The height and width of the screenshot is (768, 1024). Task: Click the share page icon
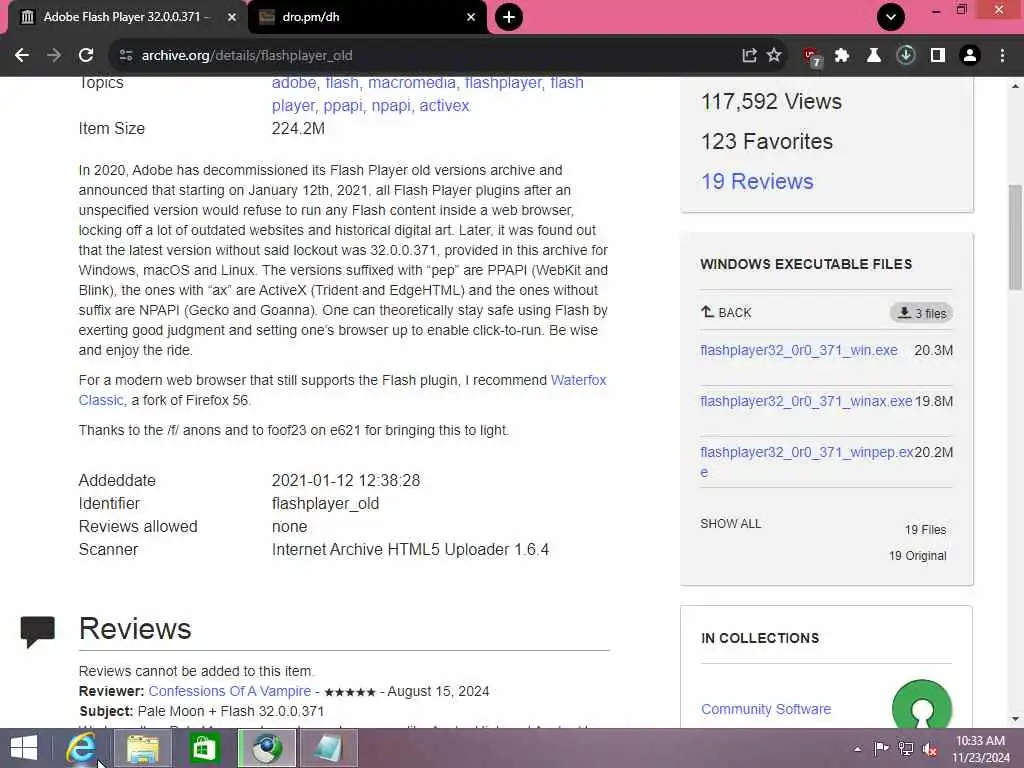(x=749, y=56)
